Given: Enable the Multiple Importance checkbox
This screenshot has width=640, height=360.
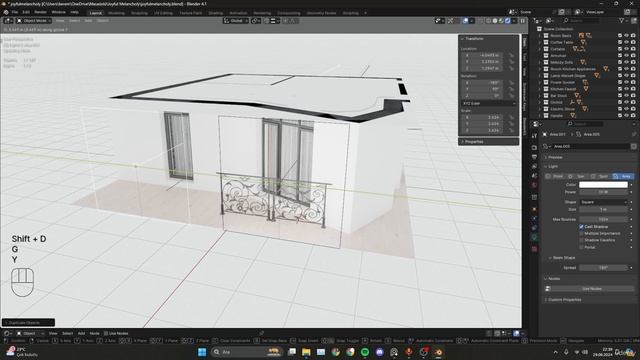Looking at the screenshot, I should tap(581, 233).
